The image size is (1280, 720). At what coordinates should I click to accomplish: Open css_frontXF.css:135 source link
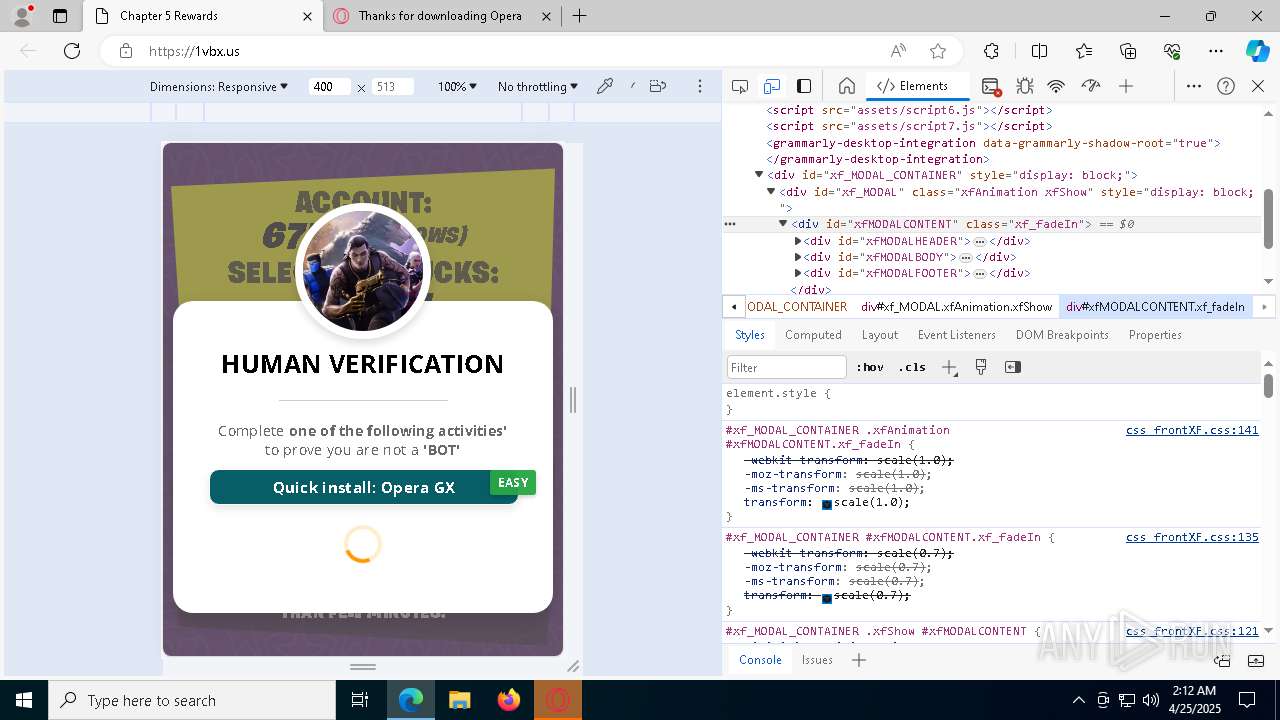tap(1192, 537)
